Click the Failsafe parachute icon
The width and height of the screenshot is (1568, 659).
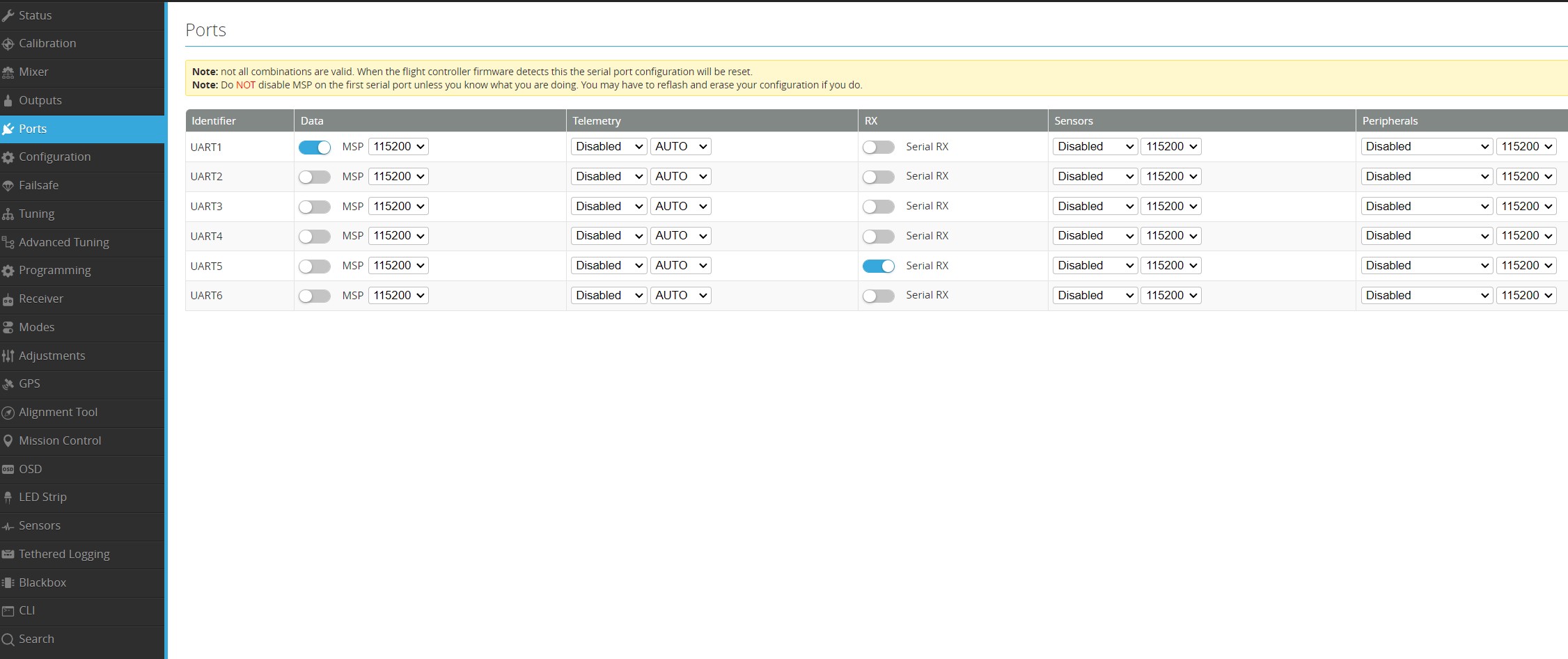click(8, 186)
